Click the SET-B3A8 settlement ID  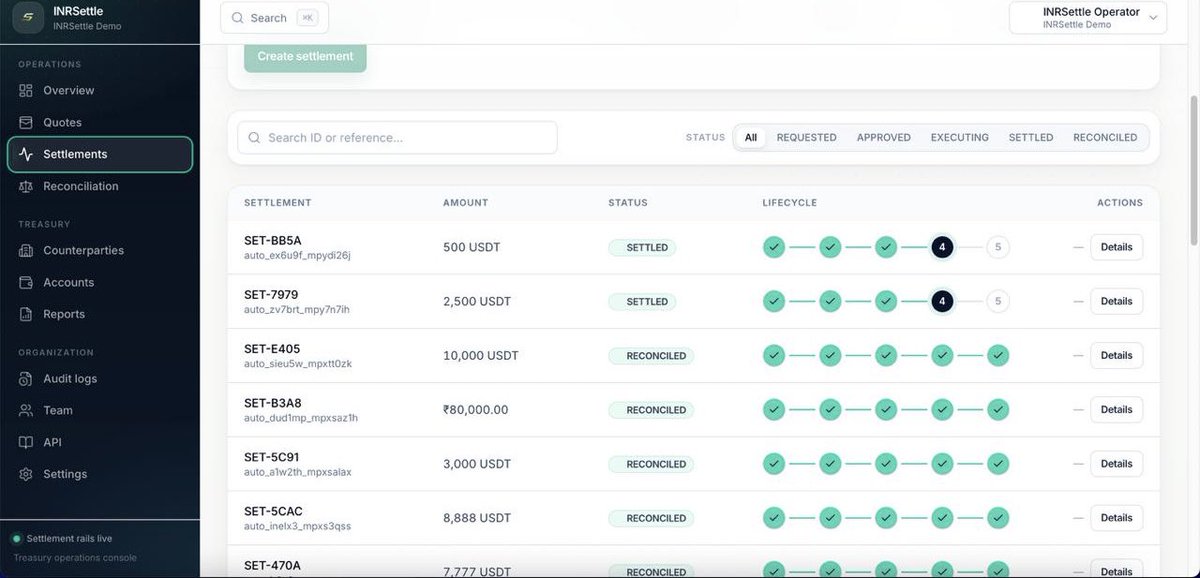point(272,403)
